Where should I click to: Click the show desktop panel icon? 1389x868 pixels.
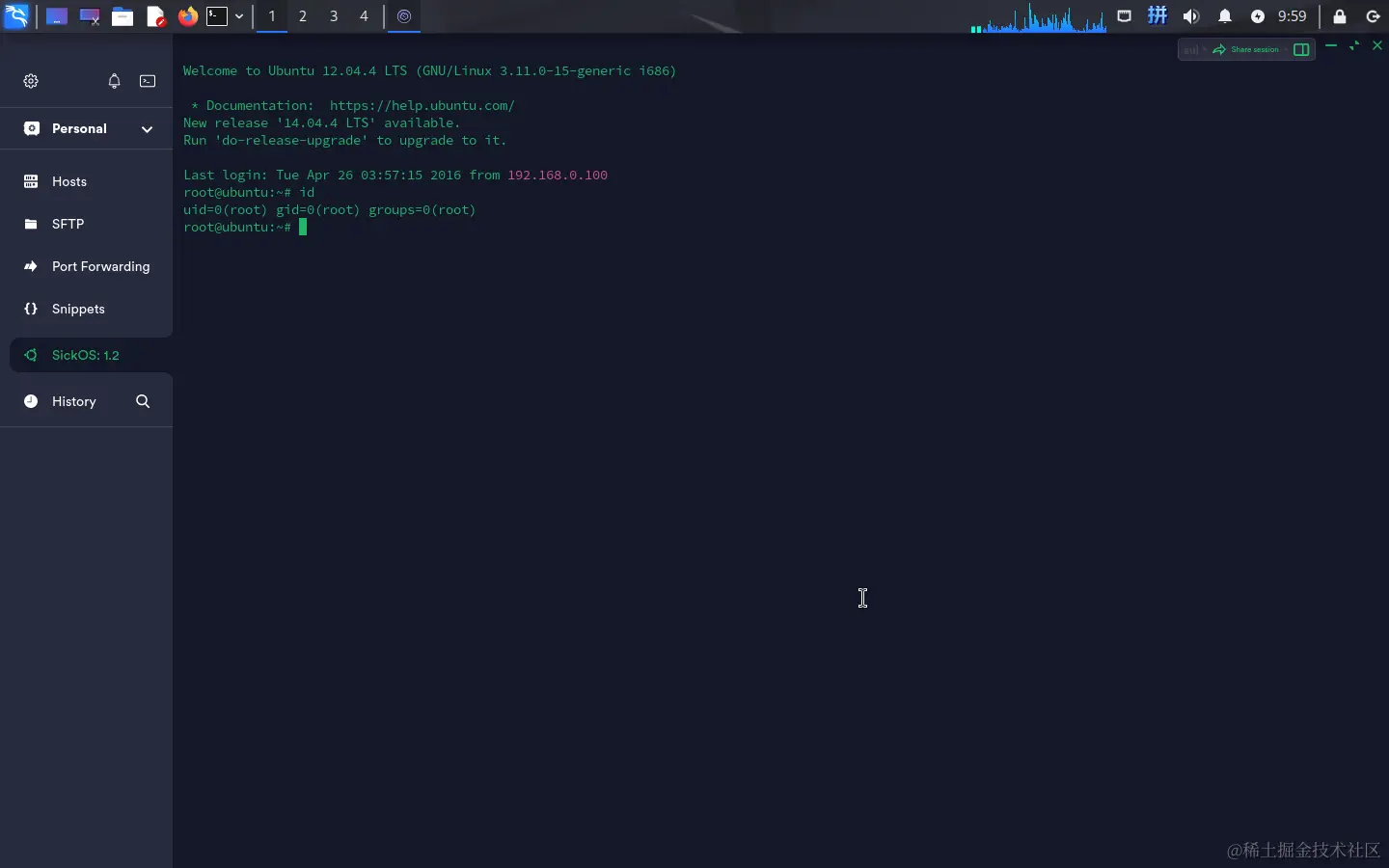[x=57, y=16]
